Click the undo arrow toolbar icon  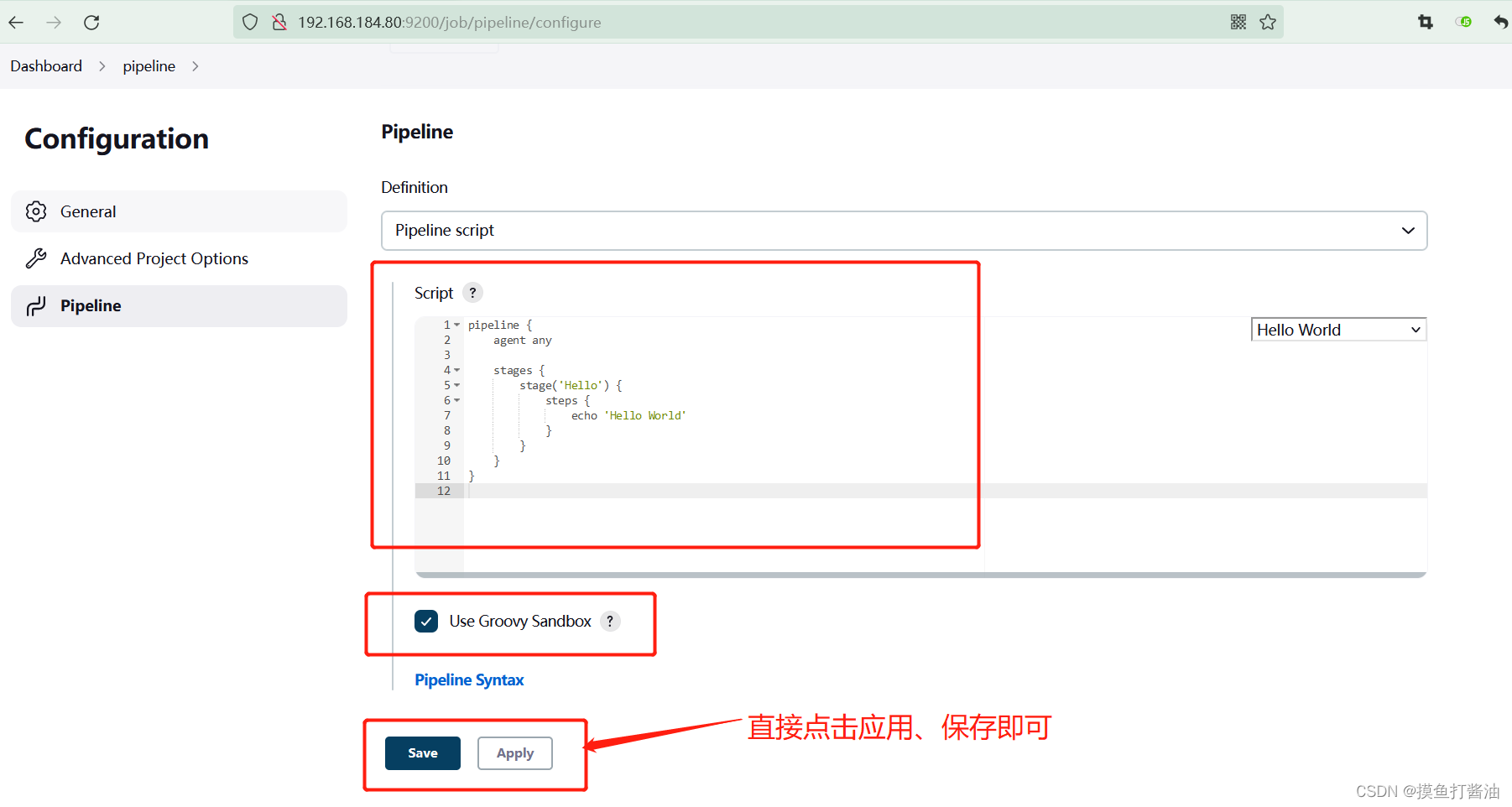[1501, 22]
